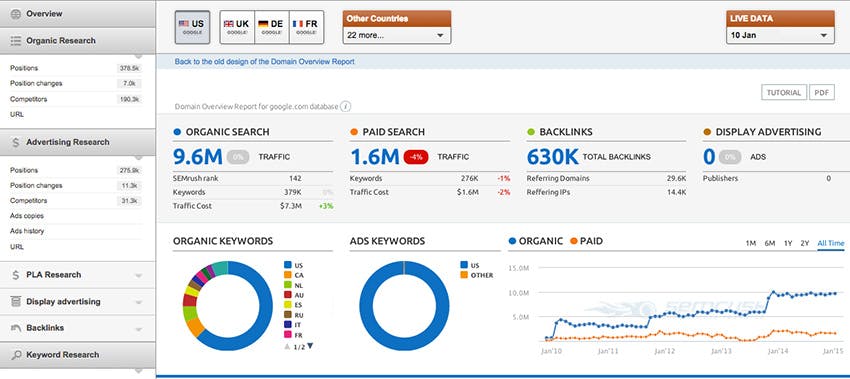
Task: Click the French flag icon
Action: [x=298, y=24]
